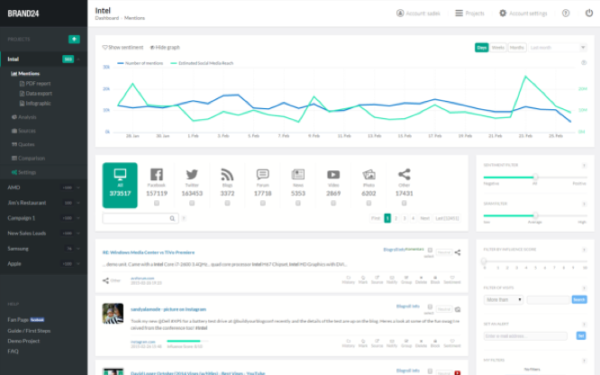600x375 pixels.
Task: Click the Show sentiment link
Action: point(123,47)
